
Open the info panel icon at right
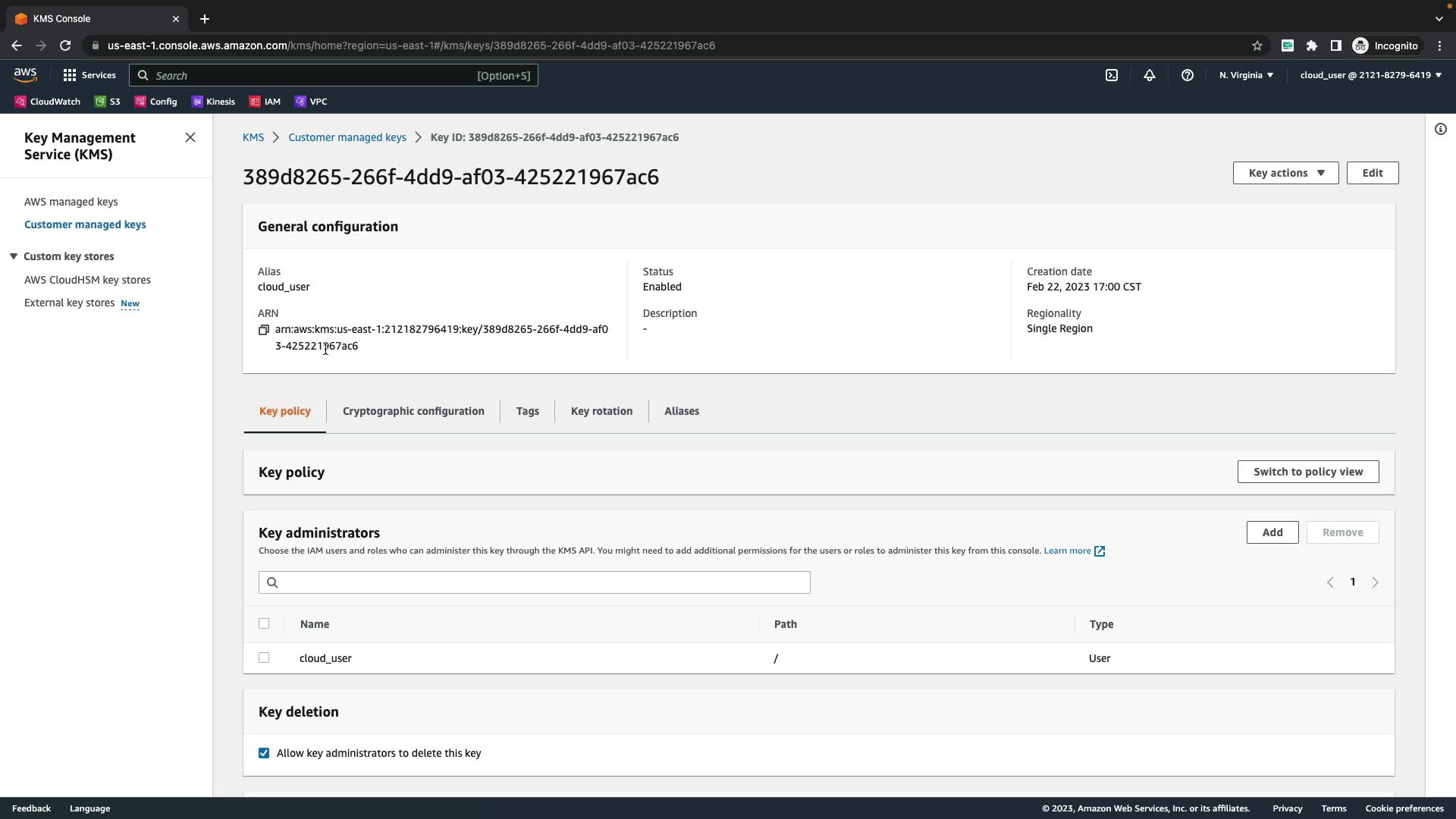click(1441, 129)
